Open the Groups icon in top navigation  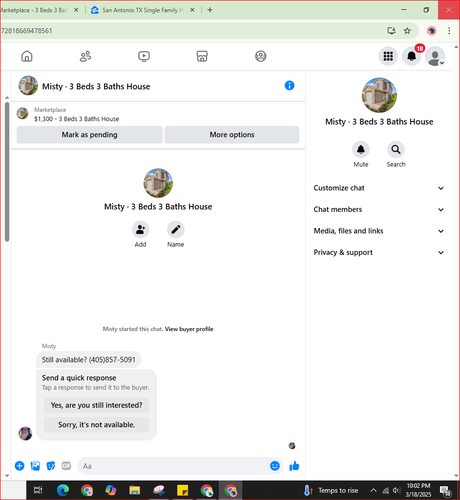pyautogui.click(x=261, y=56)
